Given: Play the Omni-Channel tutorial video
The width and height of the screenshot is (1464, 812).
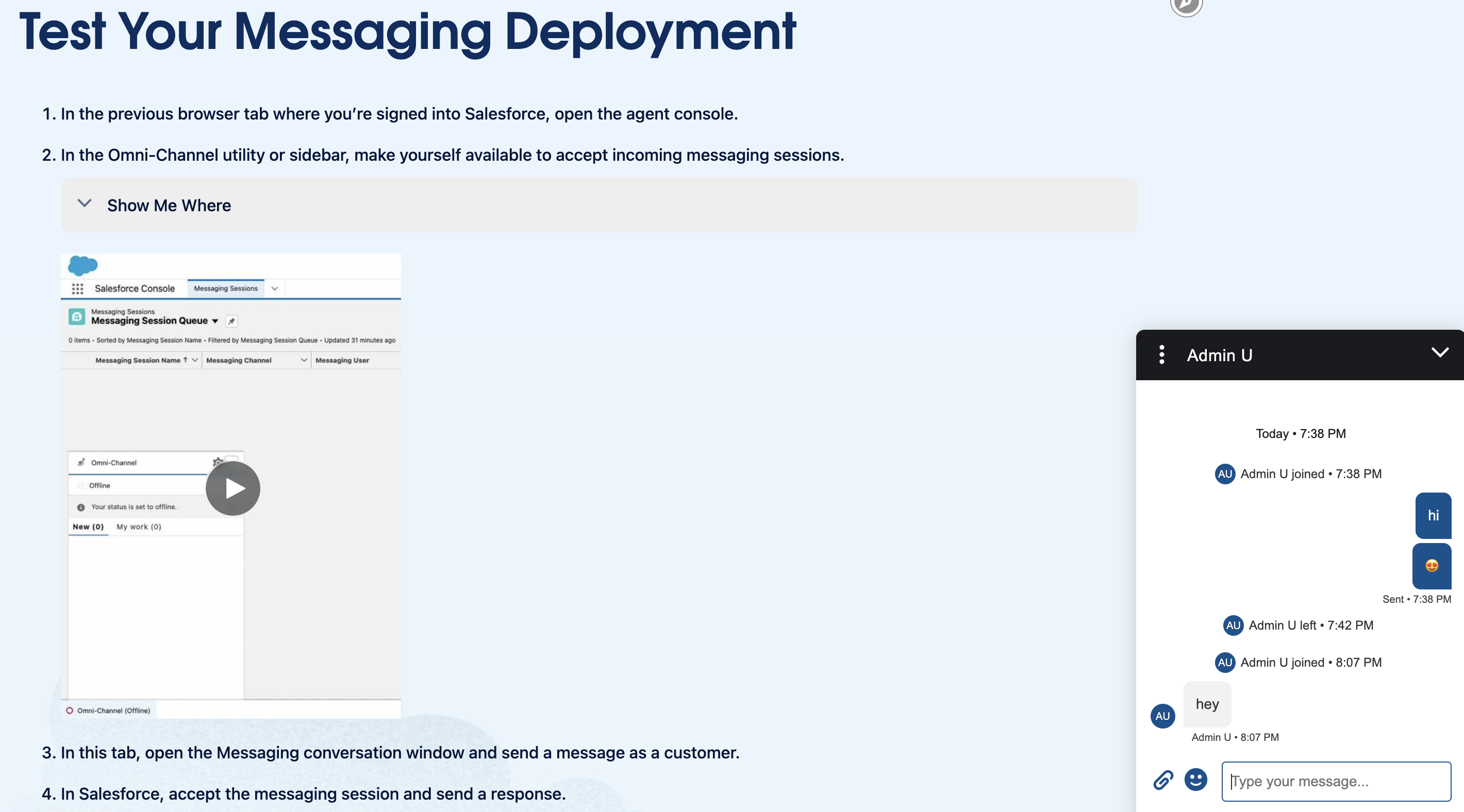Looking at the screenshot, I should pyautogui.click(x=232, y=488).
